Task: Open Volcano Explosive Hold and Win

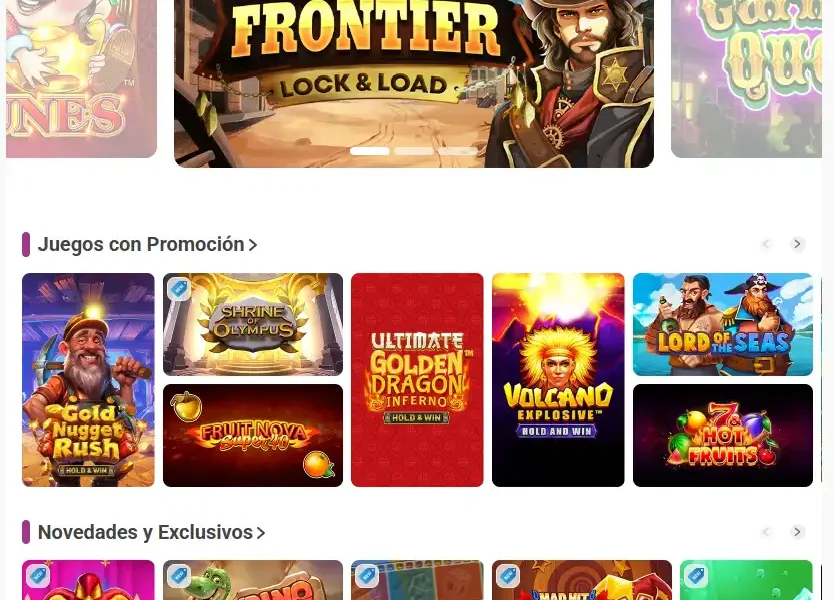Action: pyautogui.click(x=558, y=380)
